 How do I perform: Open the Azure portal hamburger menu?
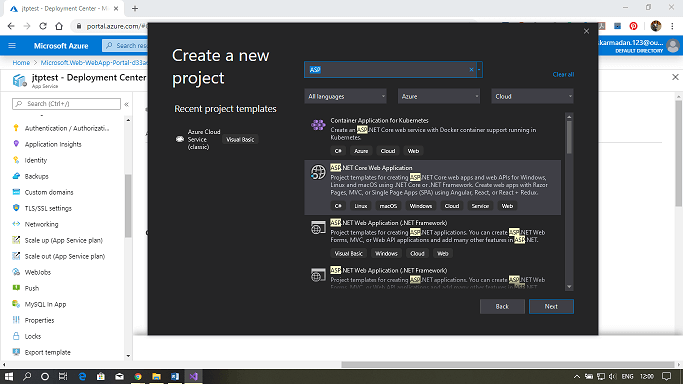12,46
